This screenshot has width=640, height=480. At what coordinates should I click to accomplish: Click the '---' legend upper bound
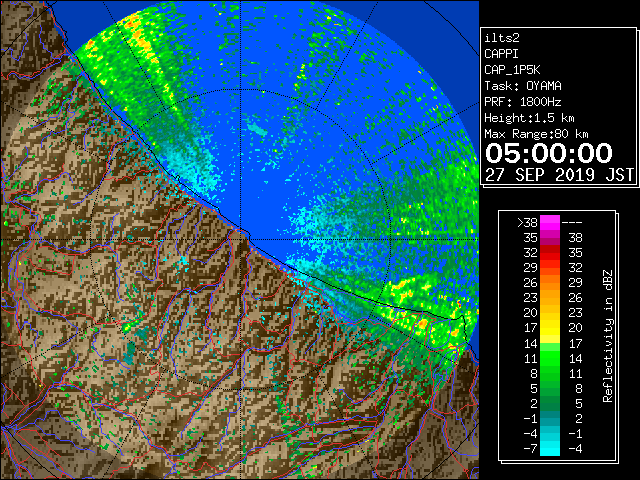(572, 222)
